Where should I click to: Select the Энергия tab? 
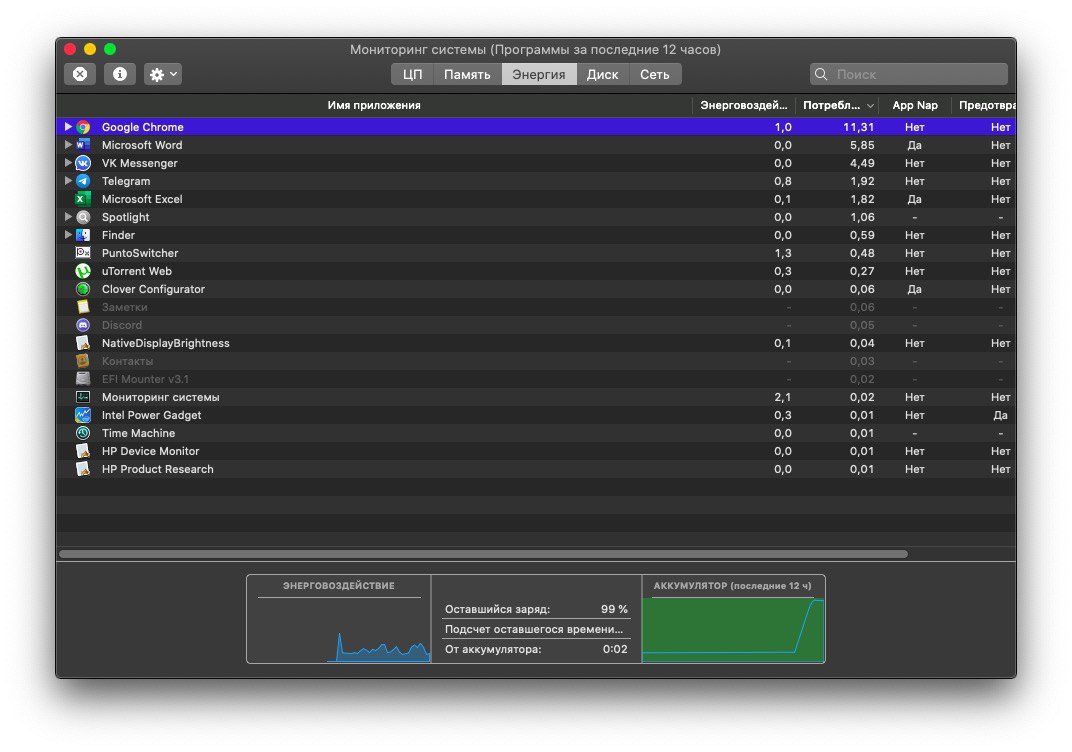(539, 75)
